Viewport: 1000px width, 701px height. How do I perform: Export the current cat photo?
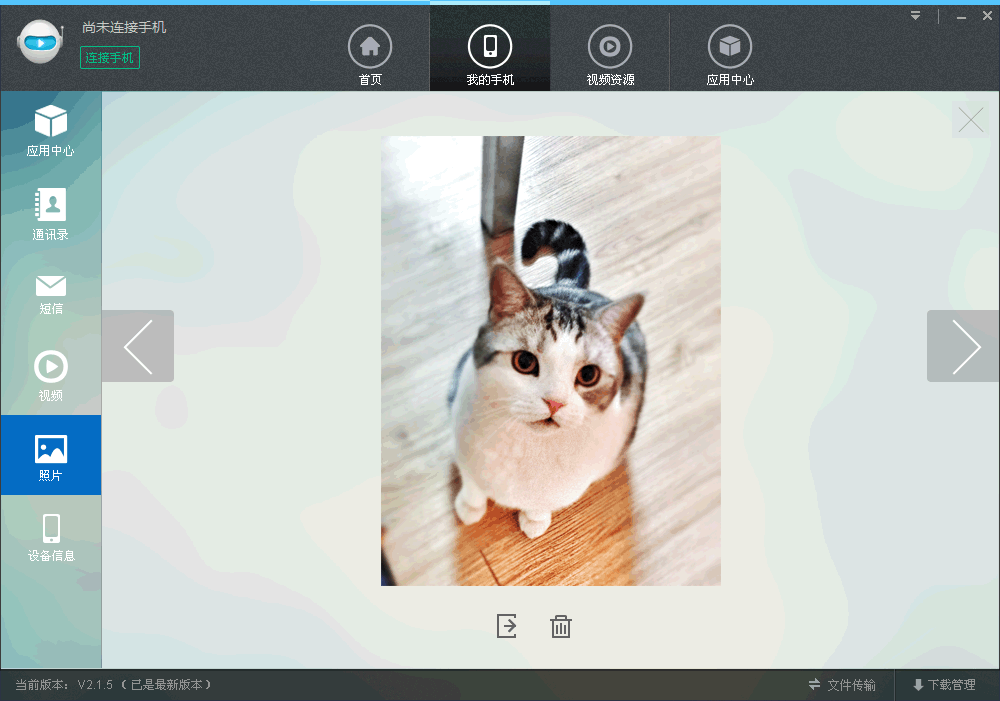pos(507,627)
